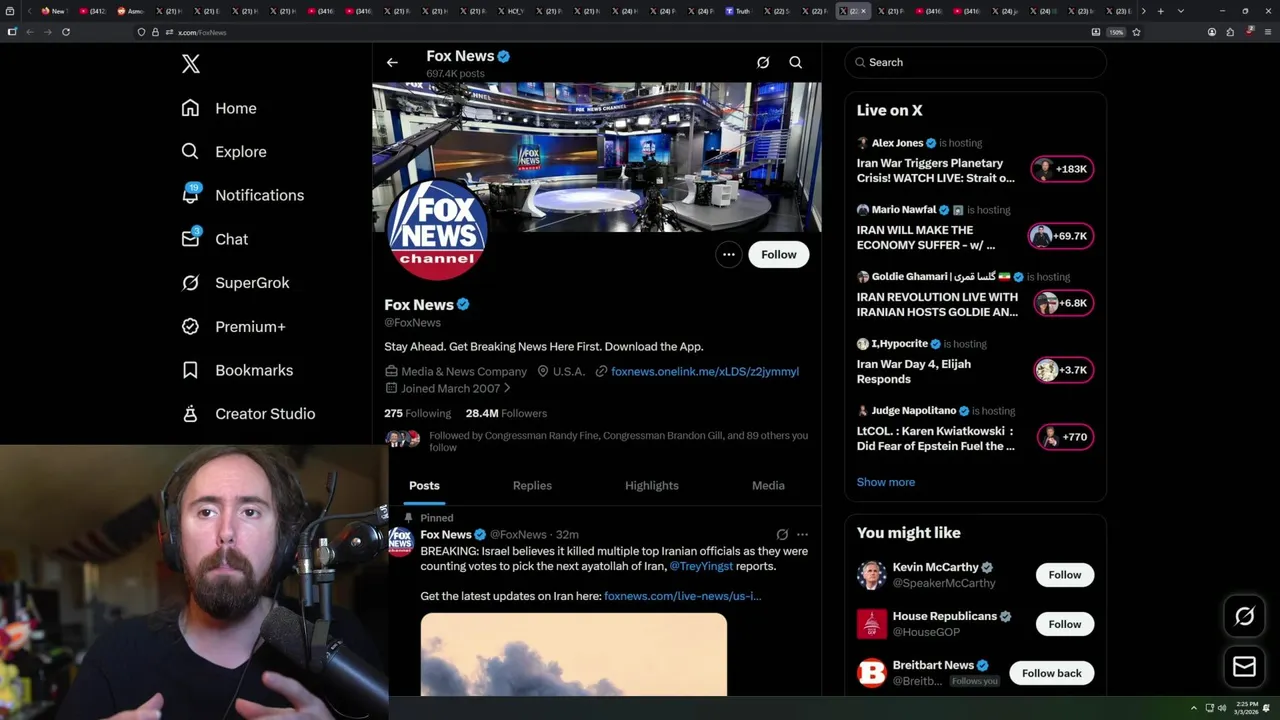
Task: View the 28.4M Followers list
Action: 506,413
